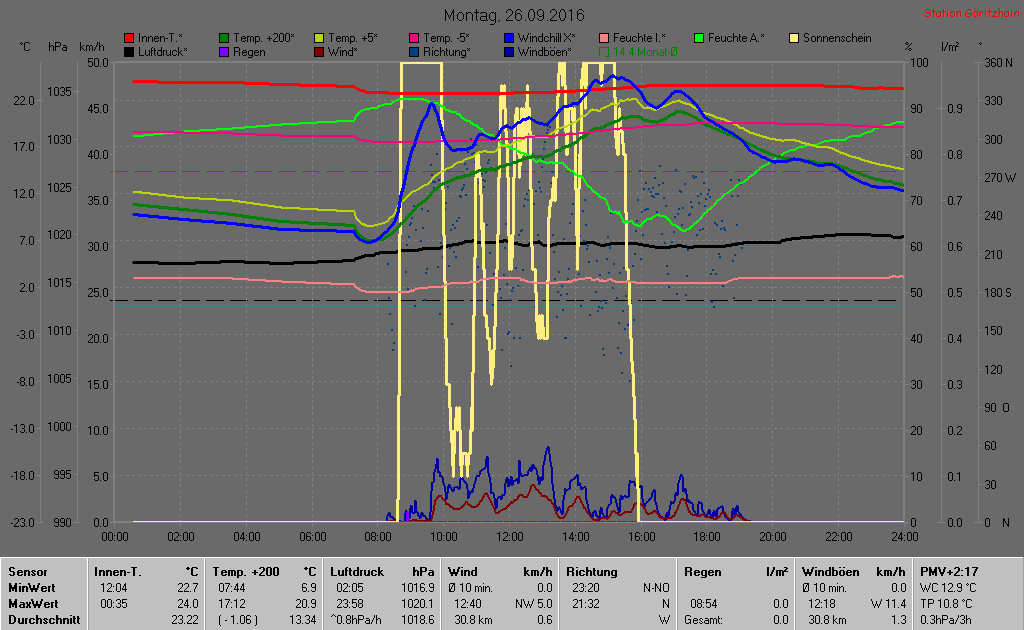Click the 'MinWert' row label

[31, 588]
